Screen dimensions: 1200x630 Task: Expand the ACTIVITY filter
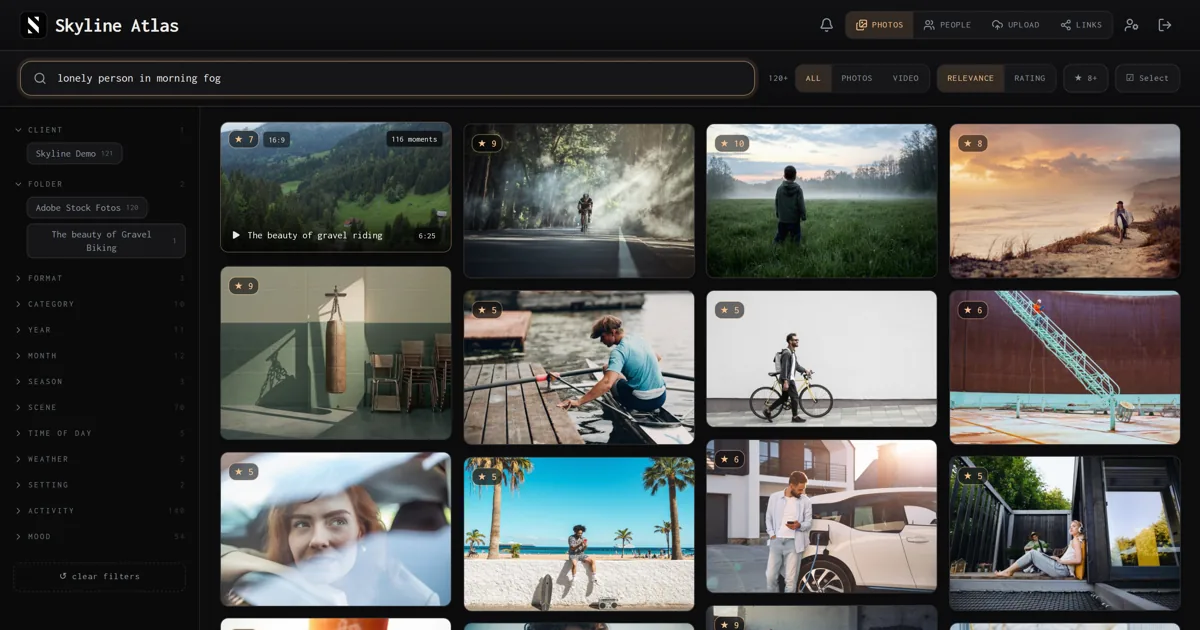(100, 511)
